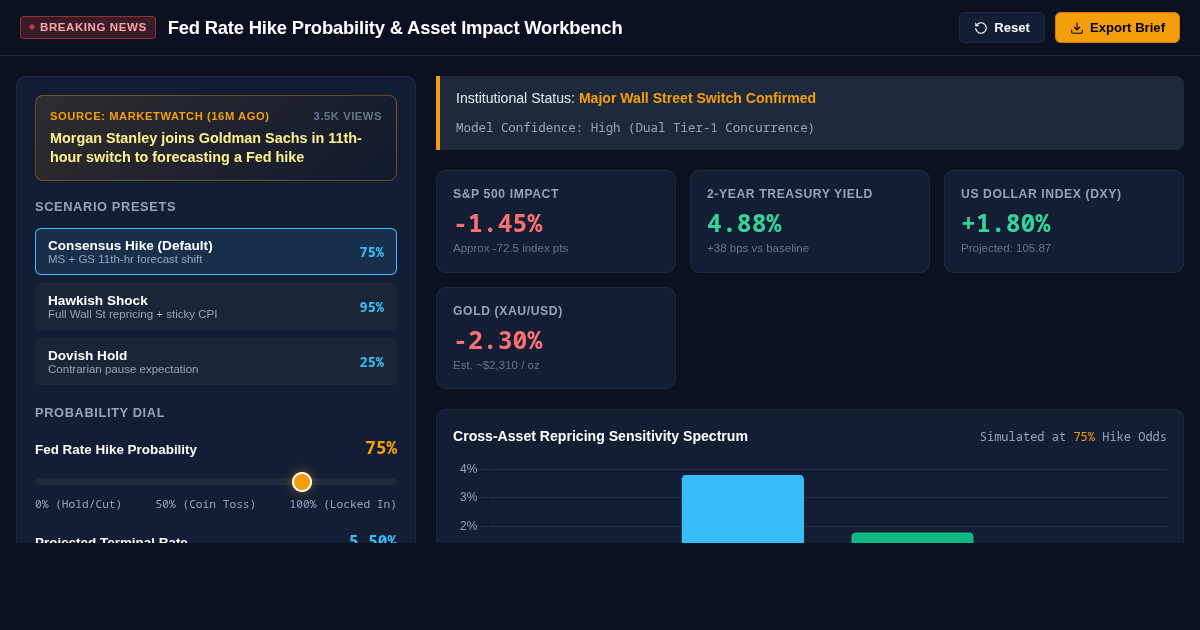Click the Reset button label
Viewport: 1200px width, 630px height.
tap(1012, 28)
